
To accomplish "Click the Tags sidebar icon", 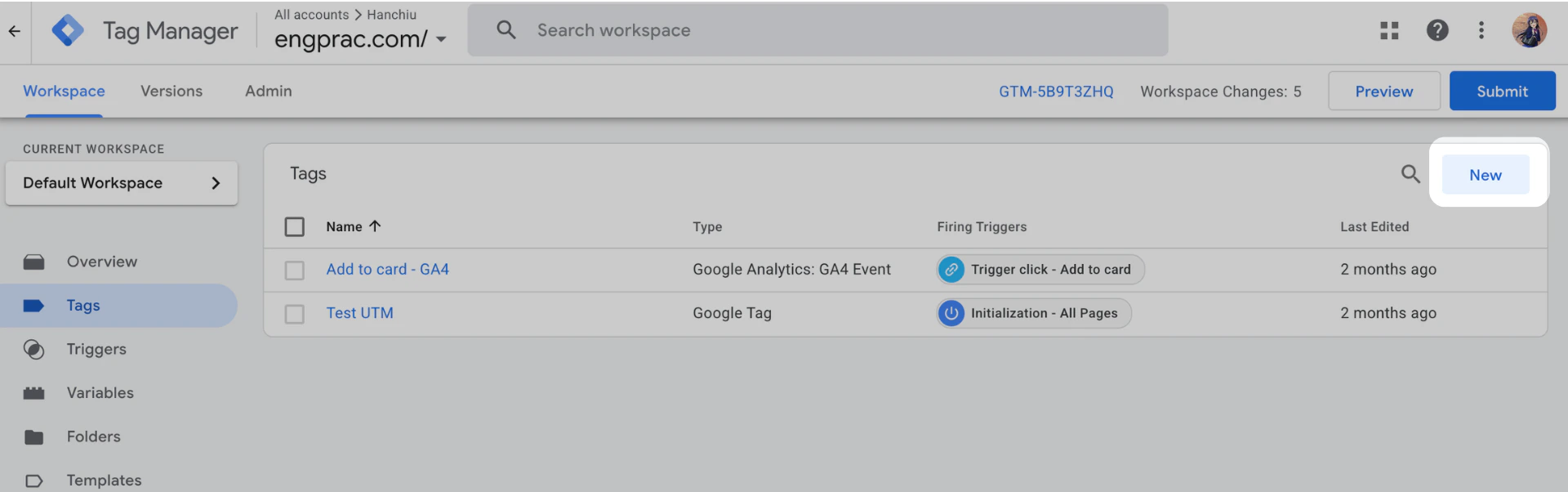I will tap(33, 306).
